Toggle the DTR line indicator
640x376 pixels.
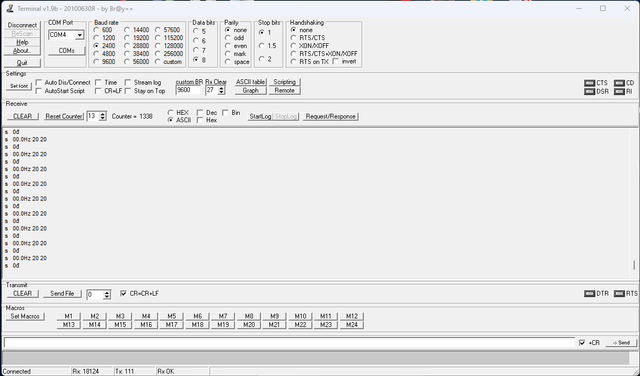coord(589,294)
